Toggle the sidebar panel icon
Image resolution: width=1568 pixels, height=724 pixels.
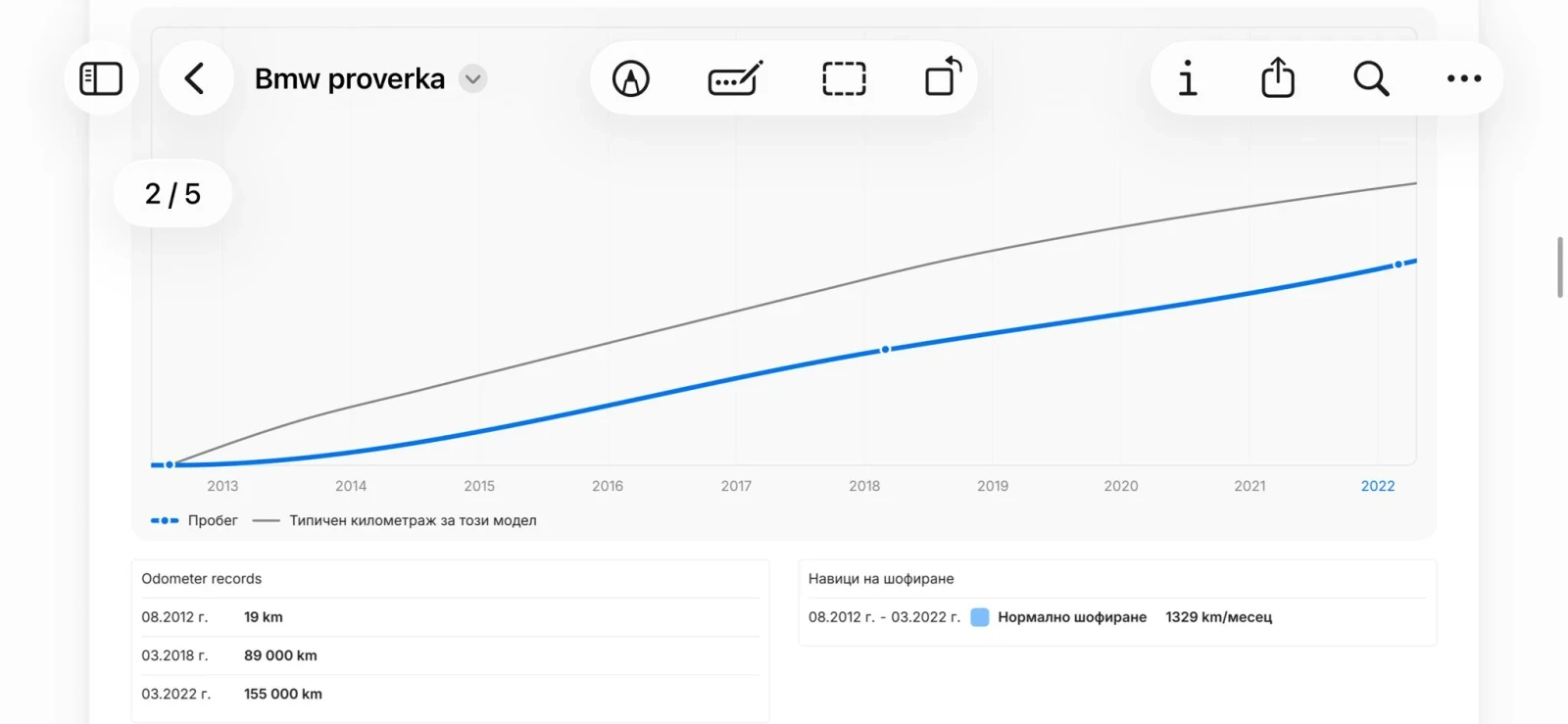coord(101,78)
